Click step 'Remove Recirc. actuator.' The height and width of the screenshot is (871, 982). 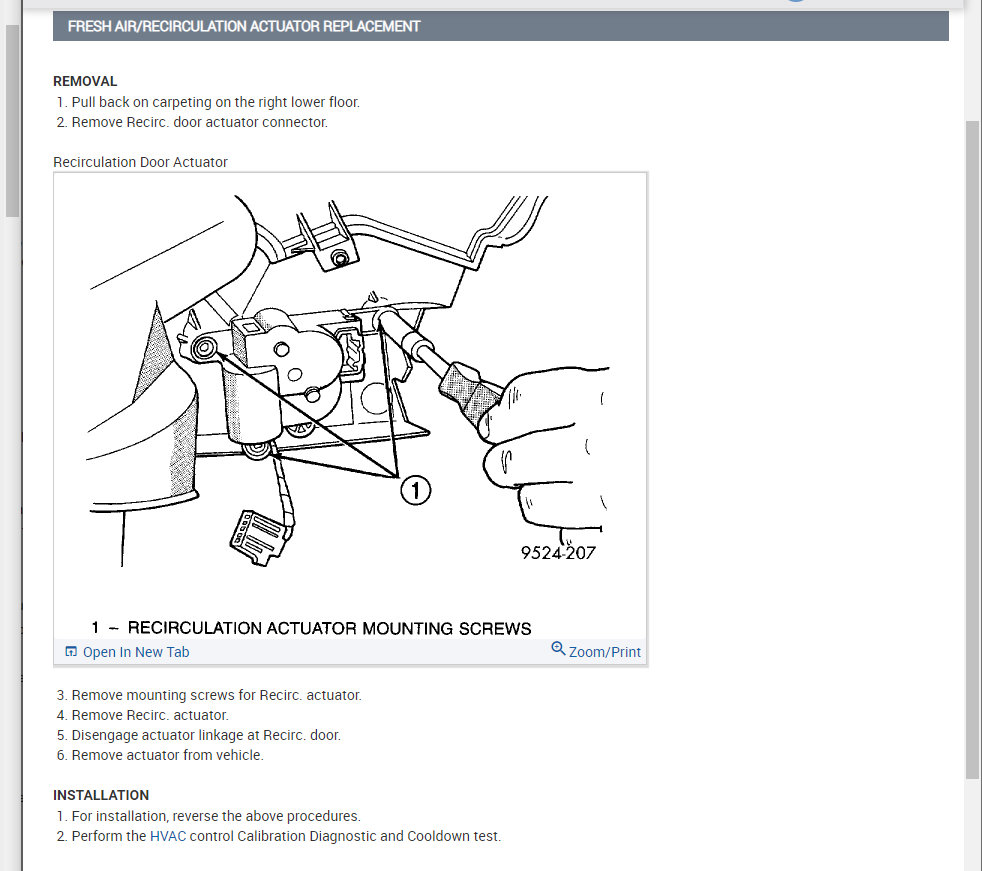click(150, 715)
